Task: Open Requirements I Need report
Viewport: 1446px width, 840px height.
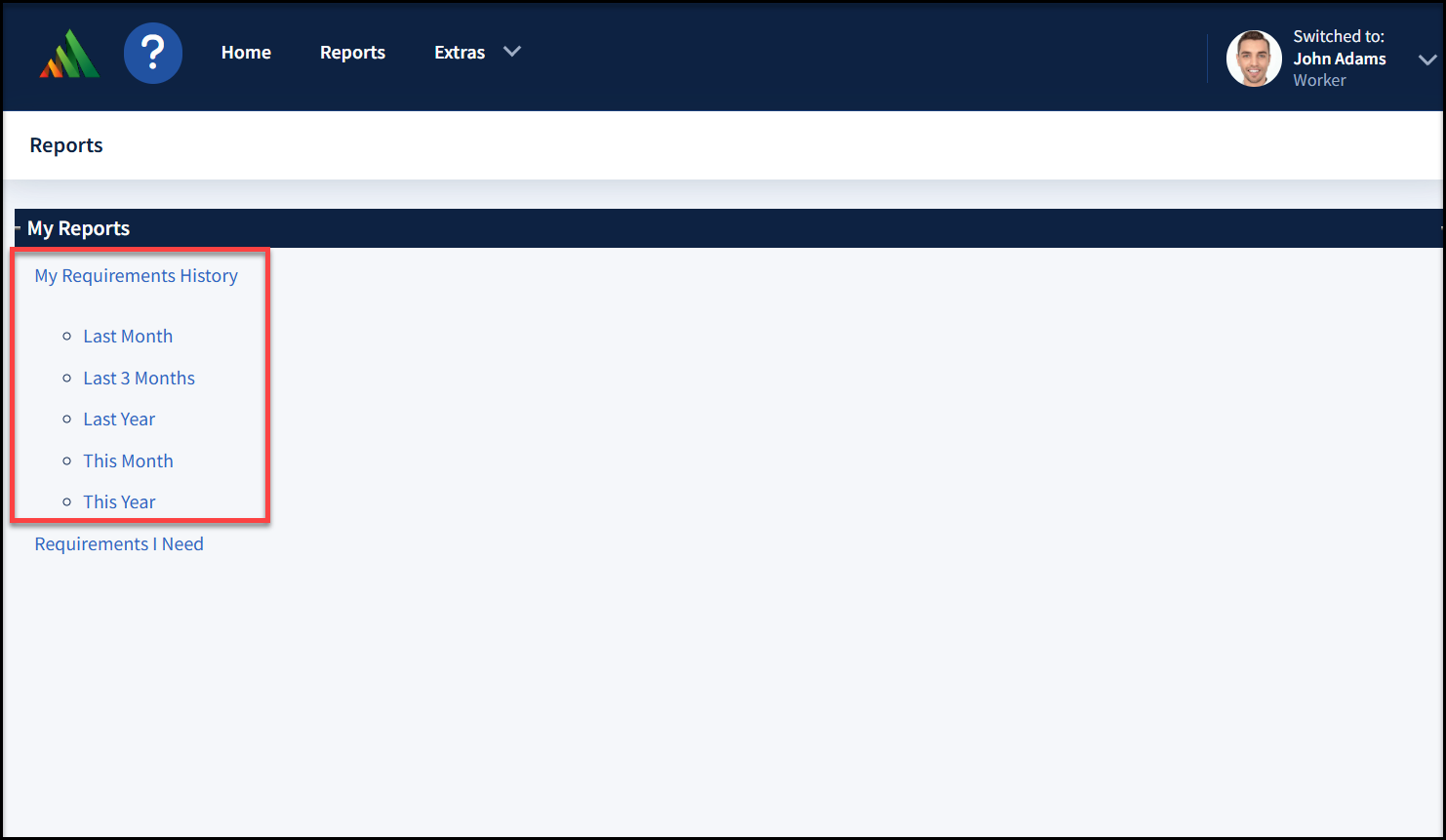Action: point(119,544)
